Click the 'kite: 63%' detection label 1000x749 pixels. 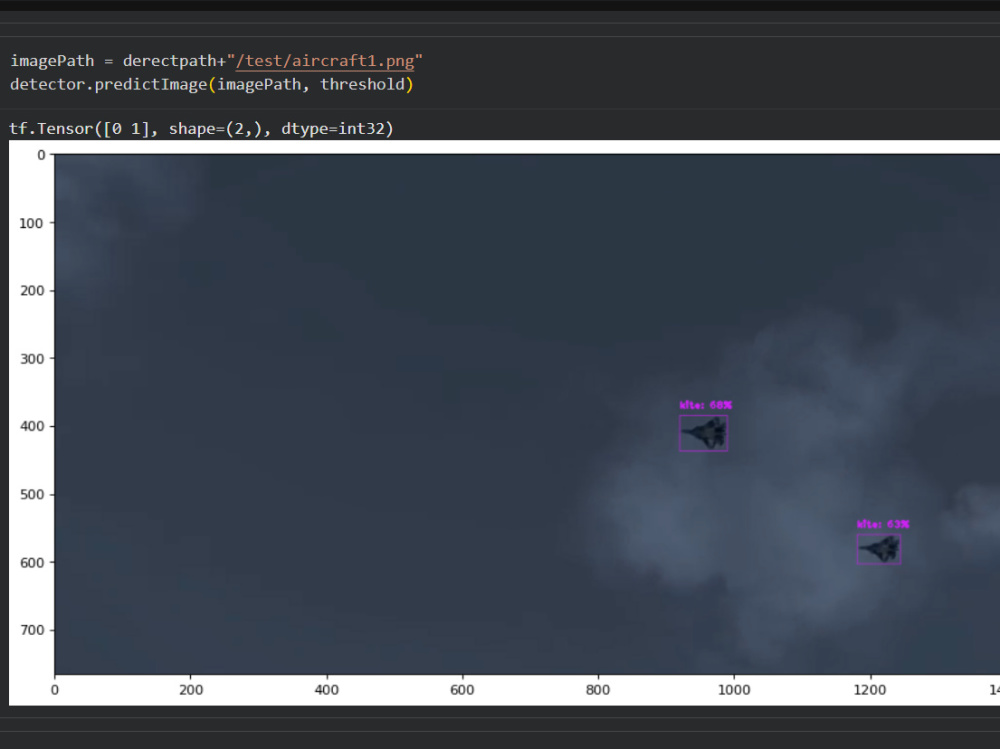(883, 524)
